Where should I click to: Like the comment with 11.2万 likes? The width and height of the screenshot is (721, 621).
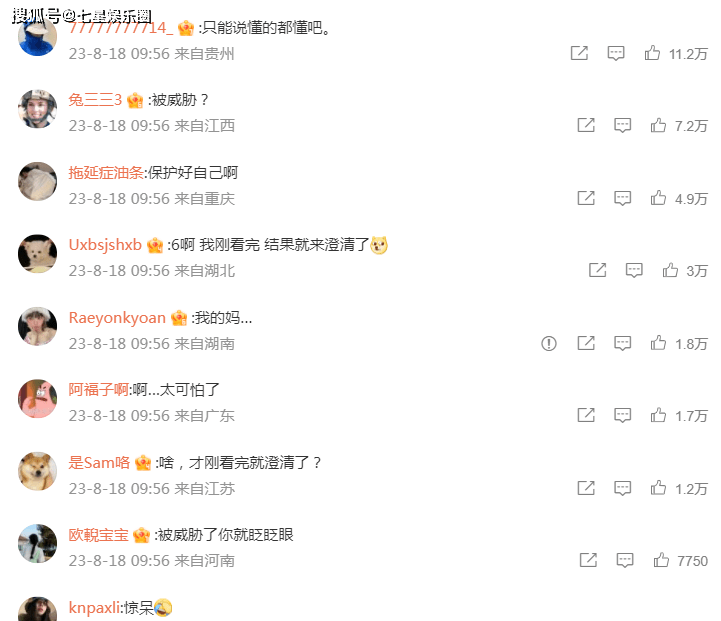pos(652,53)
